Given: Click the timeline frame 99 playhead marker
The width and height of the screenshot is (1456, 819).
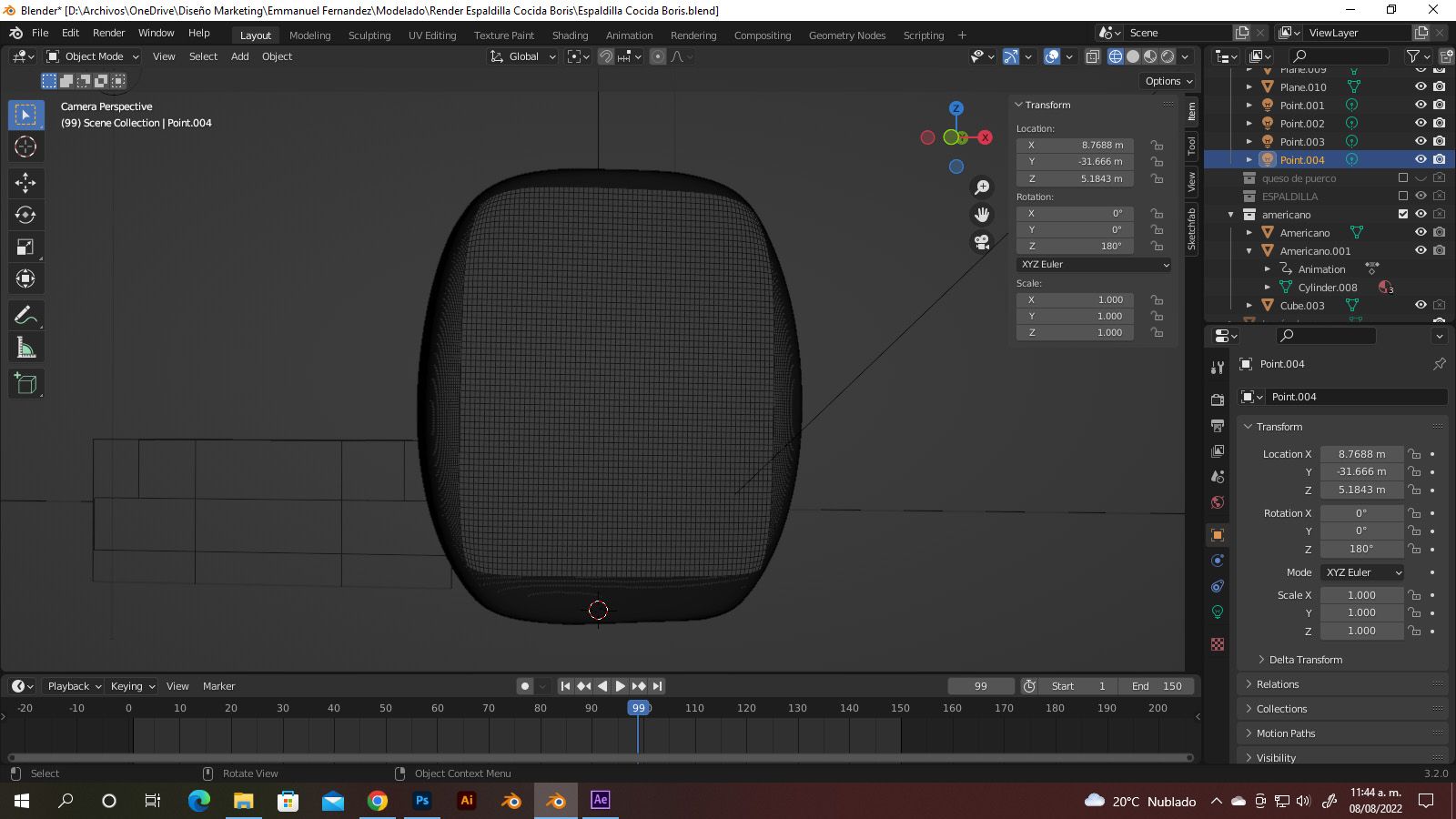Looking at the screenshot, I should (x=638, y=708).
